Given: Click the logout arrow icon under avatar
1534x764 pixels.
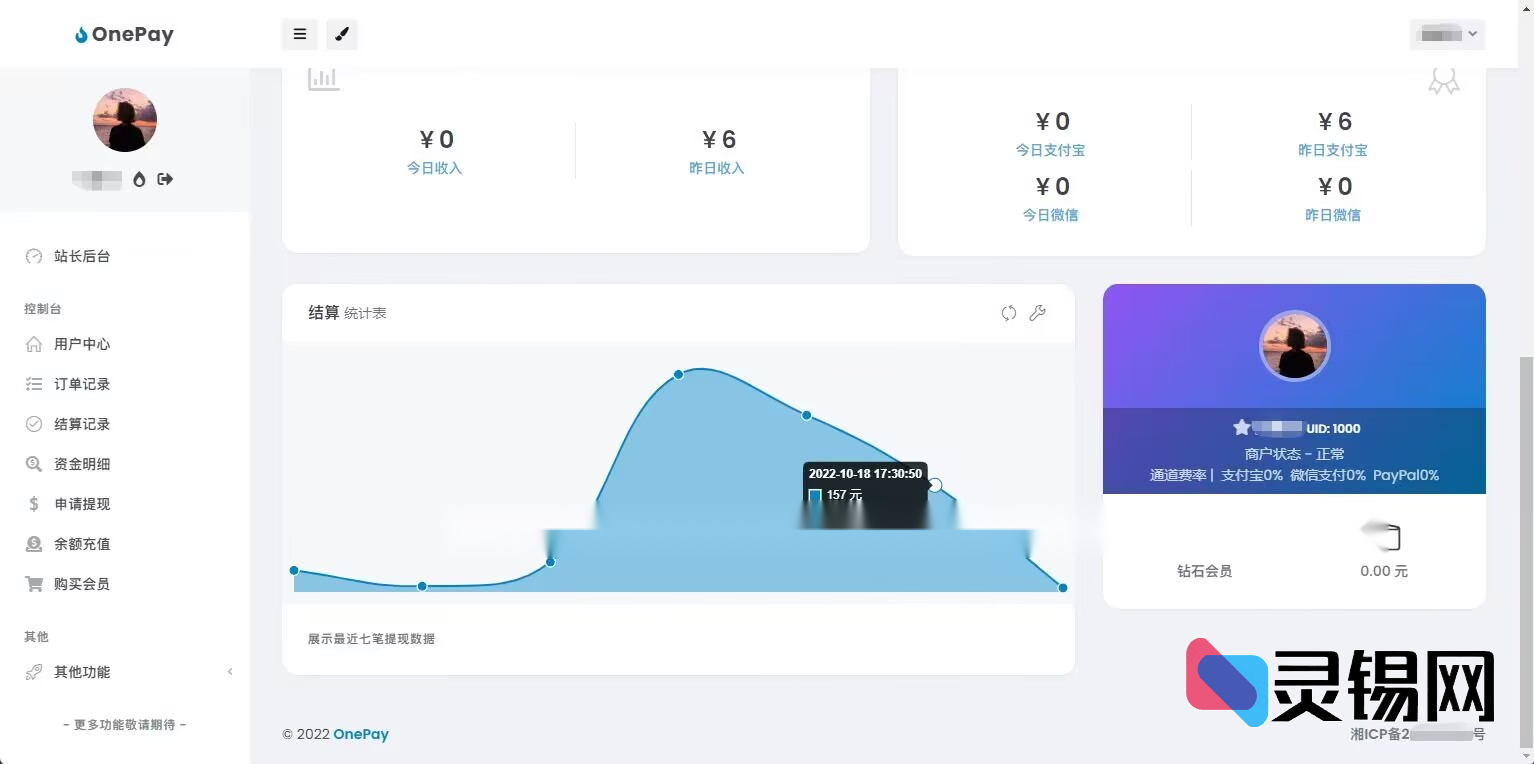Looking at the screenshot, I should coord(165,179).
